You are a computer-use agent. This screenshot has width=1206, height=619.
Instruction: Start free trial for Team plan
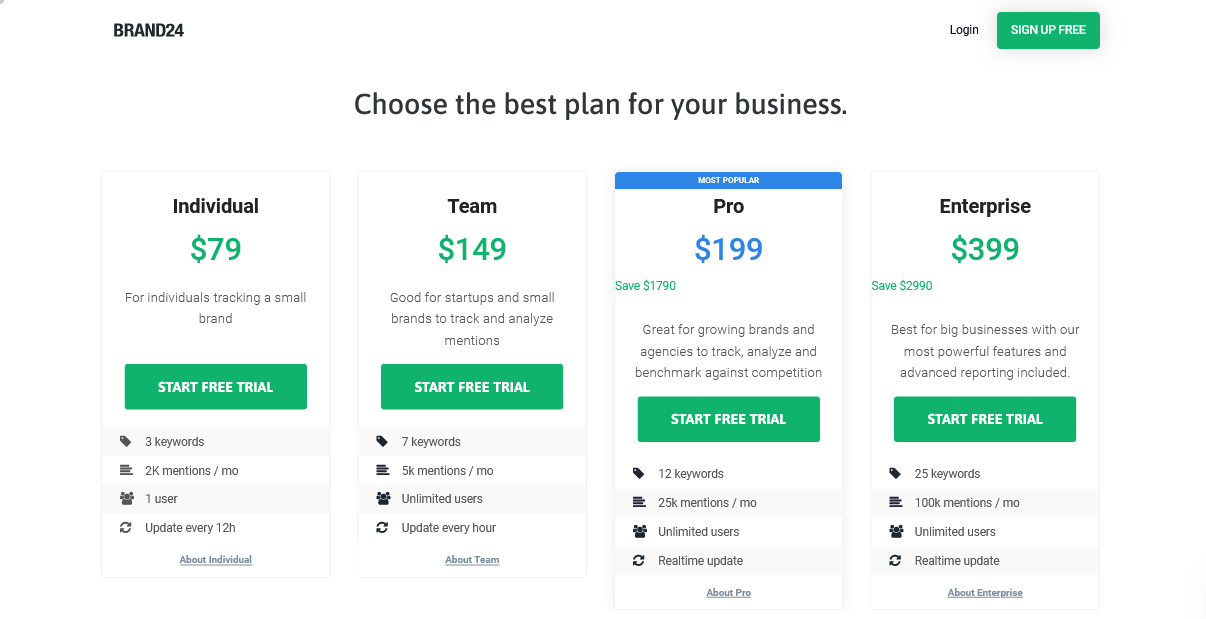pyautogui.click(x=472, y=387)
